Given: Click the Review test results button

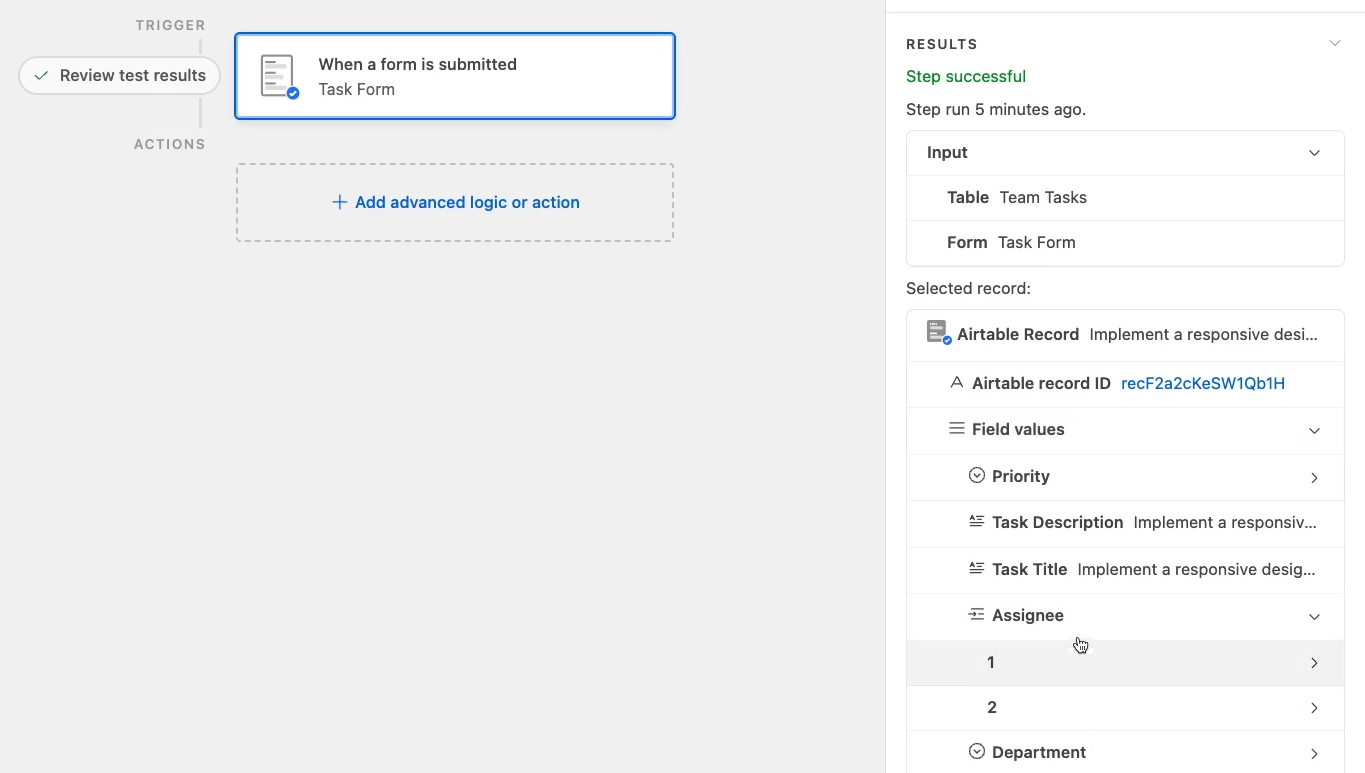Looking at the screenshot, I should [x=119, y=76].
